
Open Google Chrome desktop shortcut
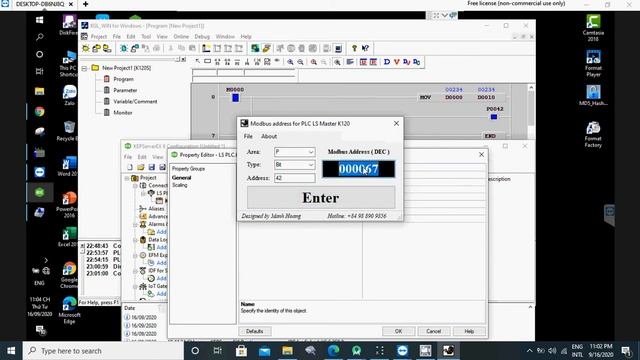coord(69,276)
